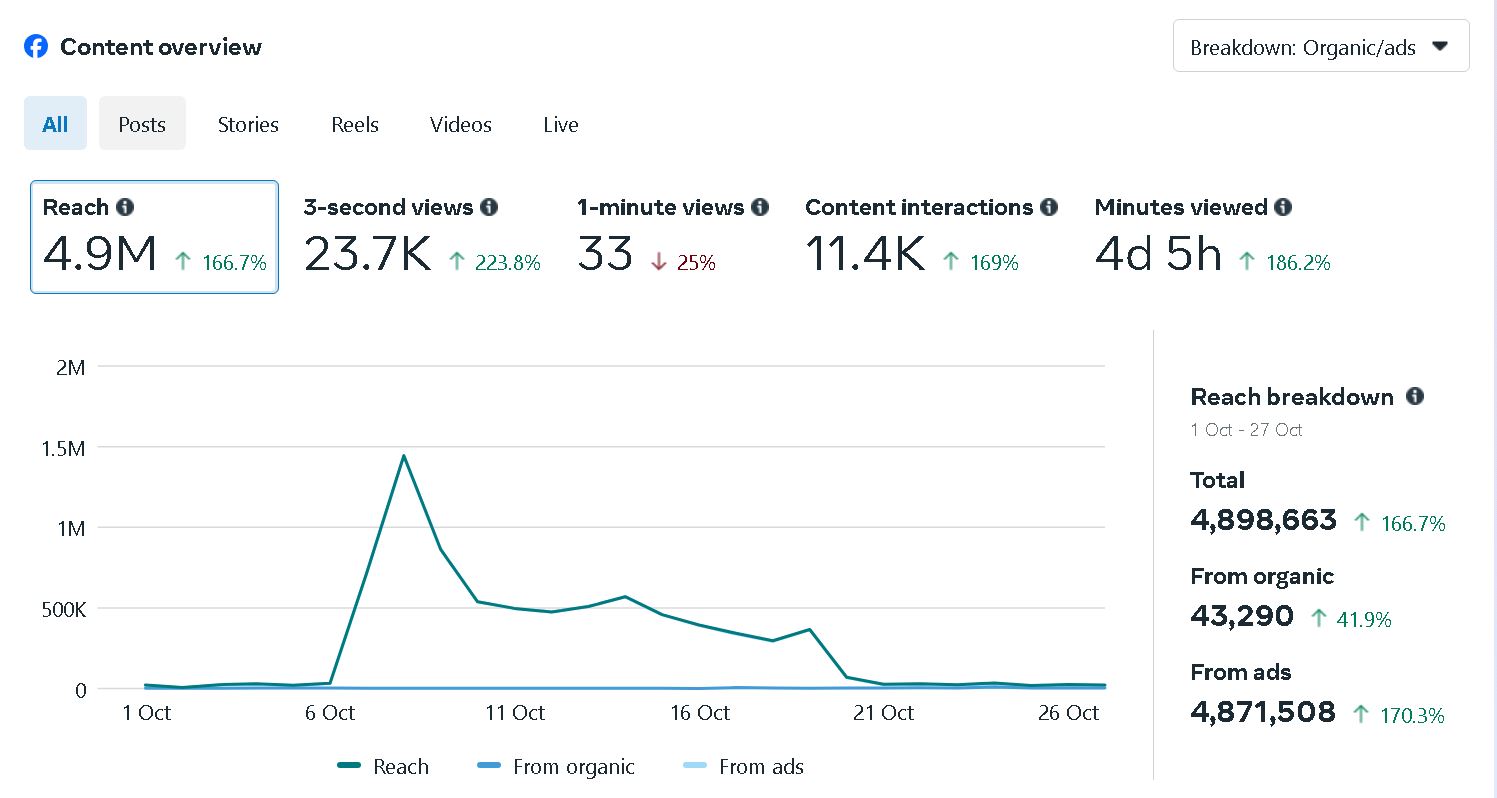
Task: Click info icon beside Content interactions
Action: pyautogui.click(x=1049, y=207)
